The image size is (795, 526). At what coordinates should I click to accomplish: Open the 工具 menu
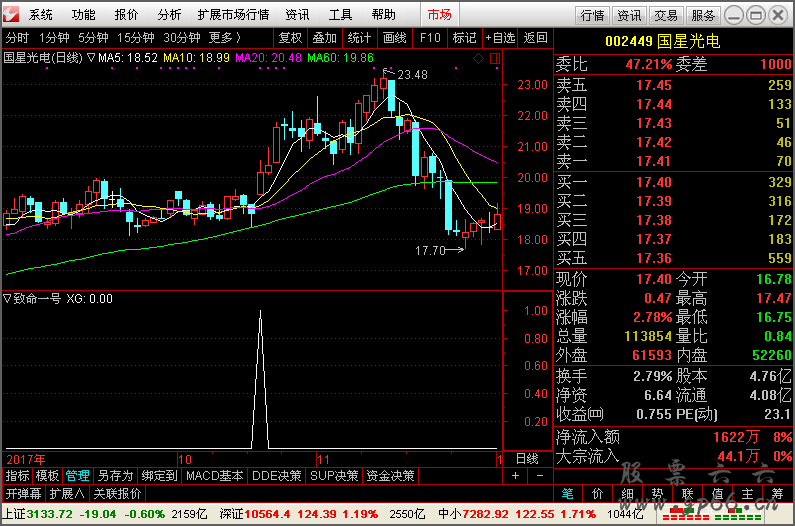pyautogui.click(x=341, y=15)
